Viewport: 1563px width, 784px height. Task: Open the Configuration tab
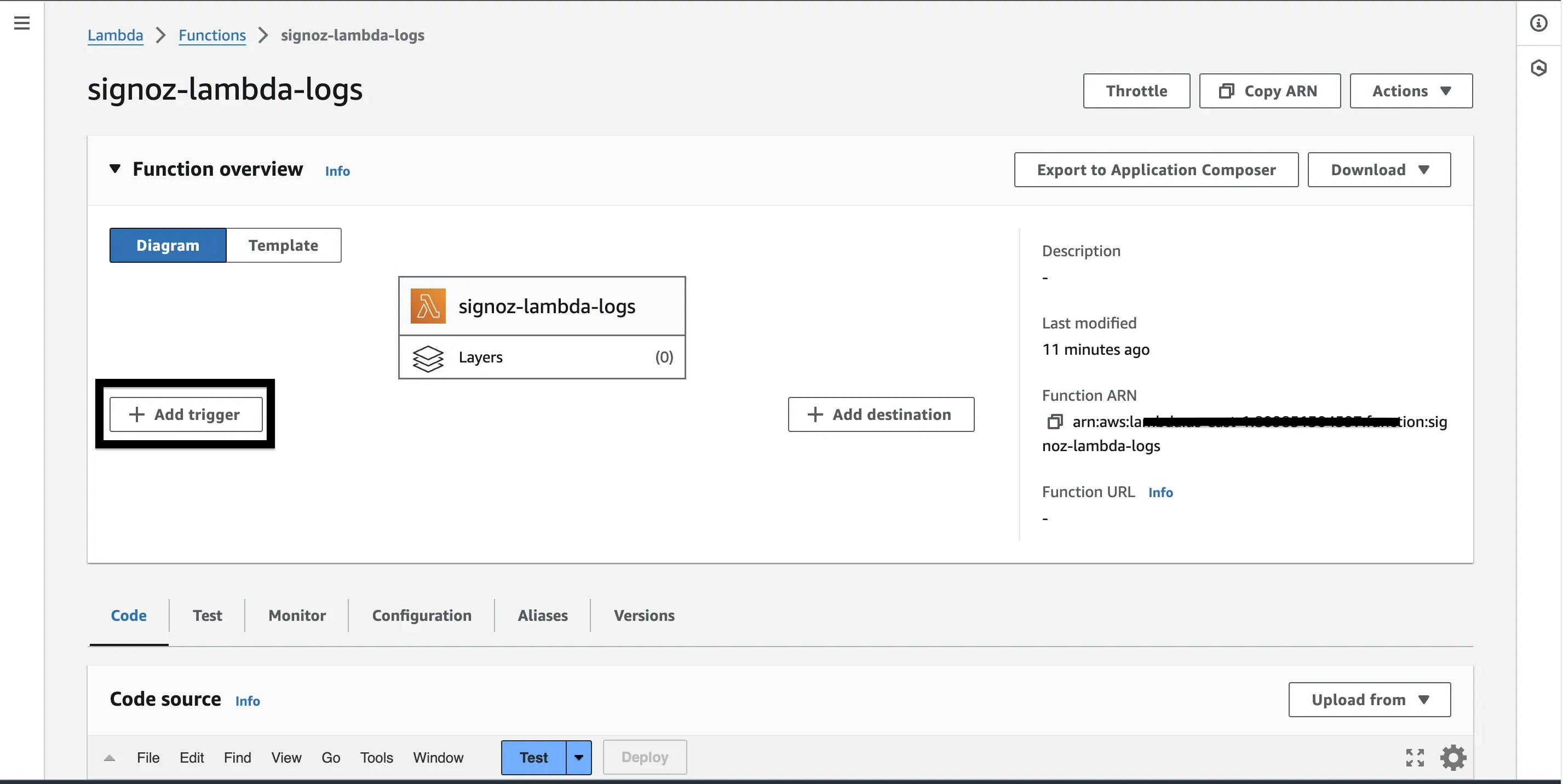422,615
